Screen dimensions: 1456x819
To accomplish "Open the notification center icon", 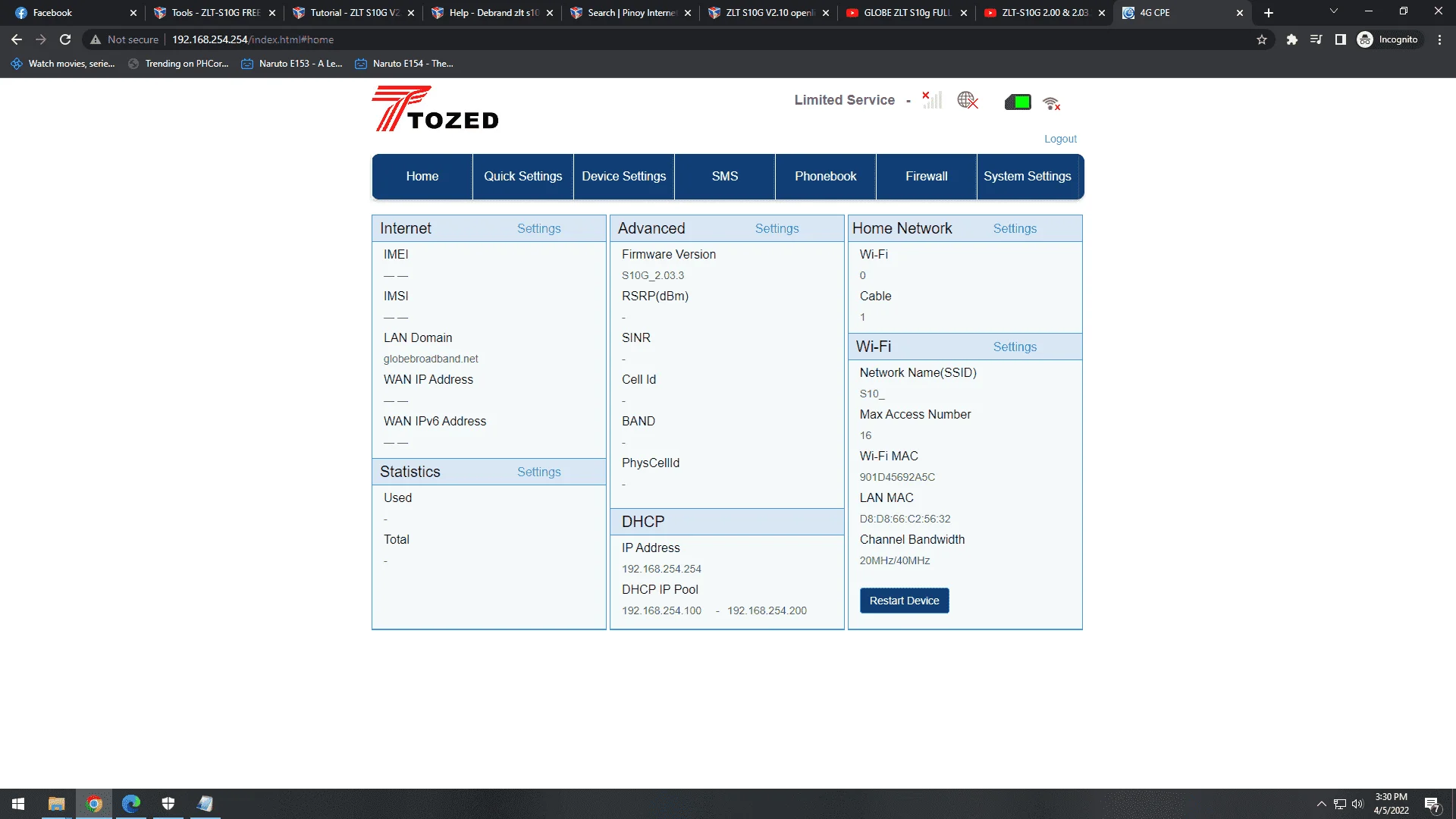I will click(1432, 804).
